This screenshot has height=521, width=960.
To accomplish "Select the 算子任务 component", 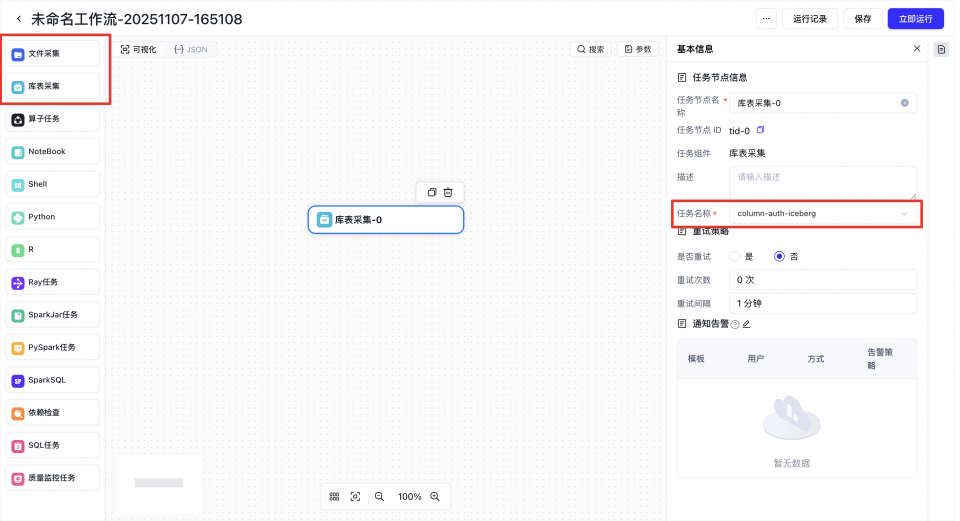I will coord(53,119).
